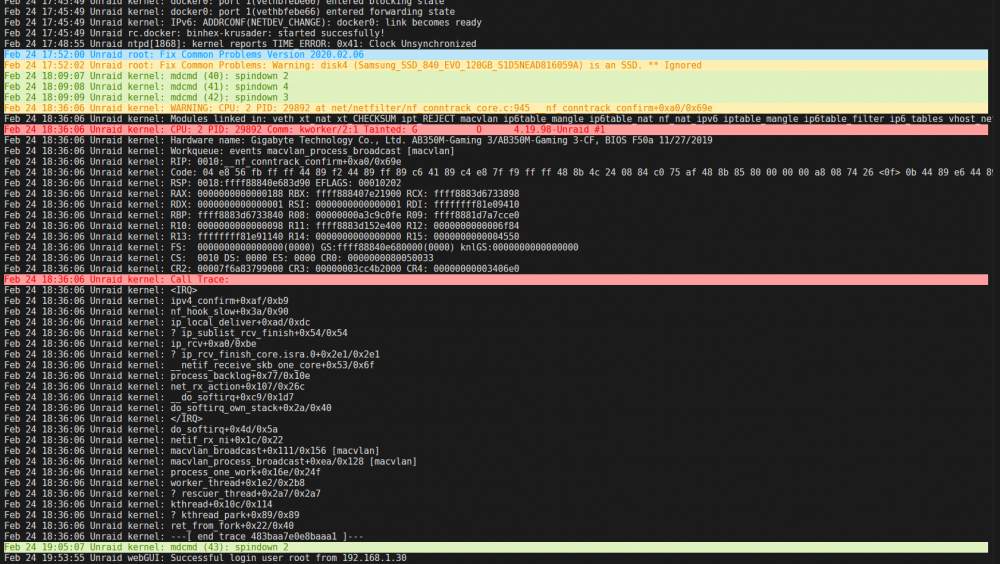The image size is (1000, 564).
Task: Click the 'RAX: 0000000000000188' register line
Action: [x=261, y=194]
